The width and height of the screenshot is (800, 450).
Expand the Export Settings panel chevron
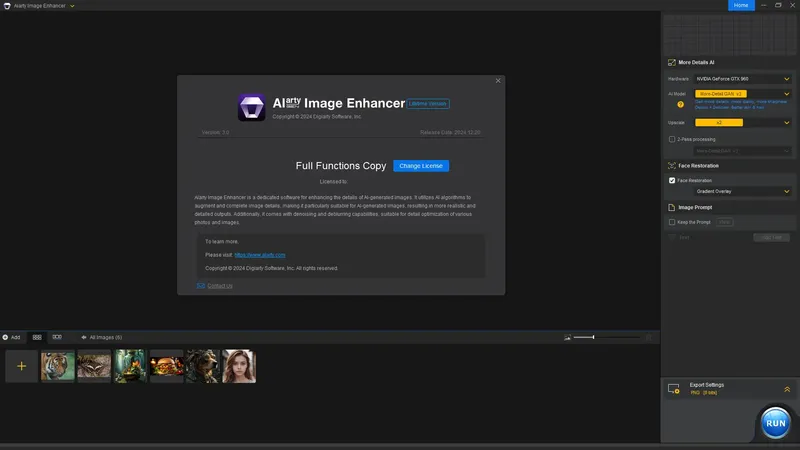coord(787,389)
